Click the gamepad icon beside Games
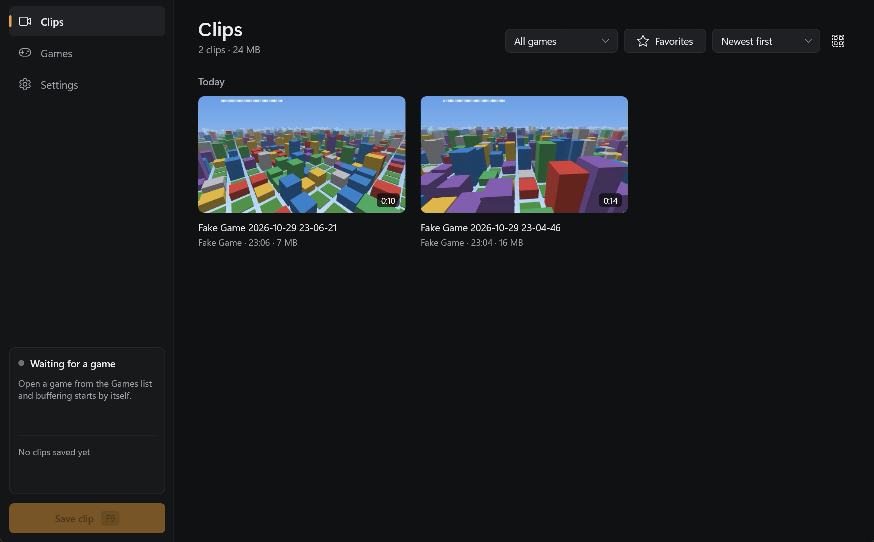This screenshot has width=874, height=542. 25,53
